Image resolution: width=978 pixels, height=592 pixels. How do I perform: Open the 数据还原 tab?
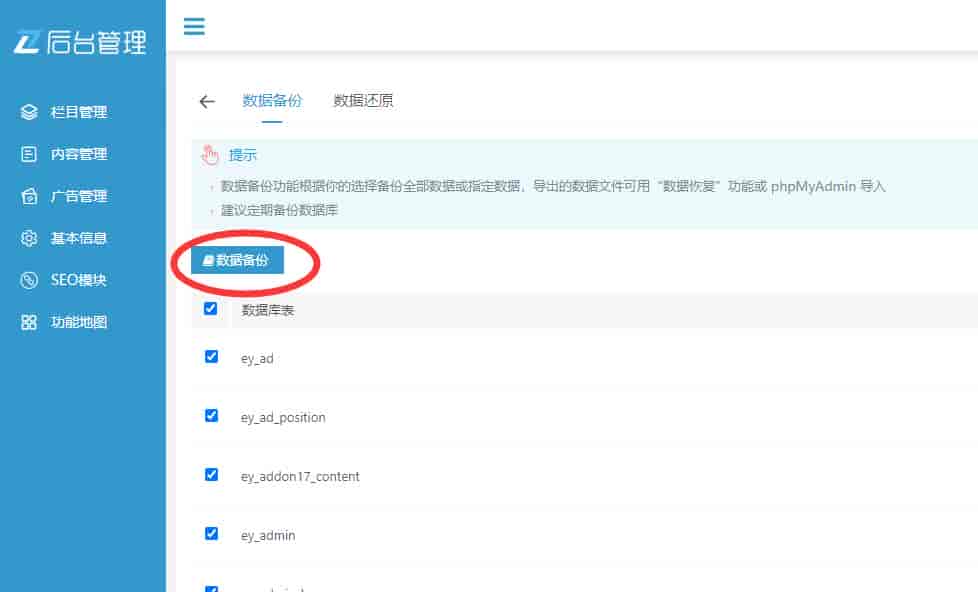tap(364, 101)
